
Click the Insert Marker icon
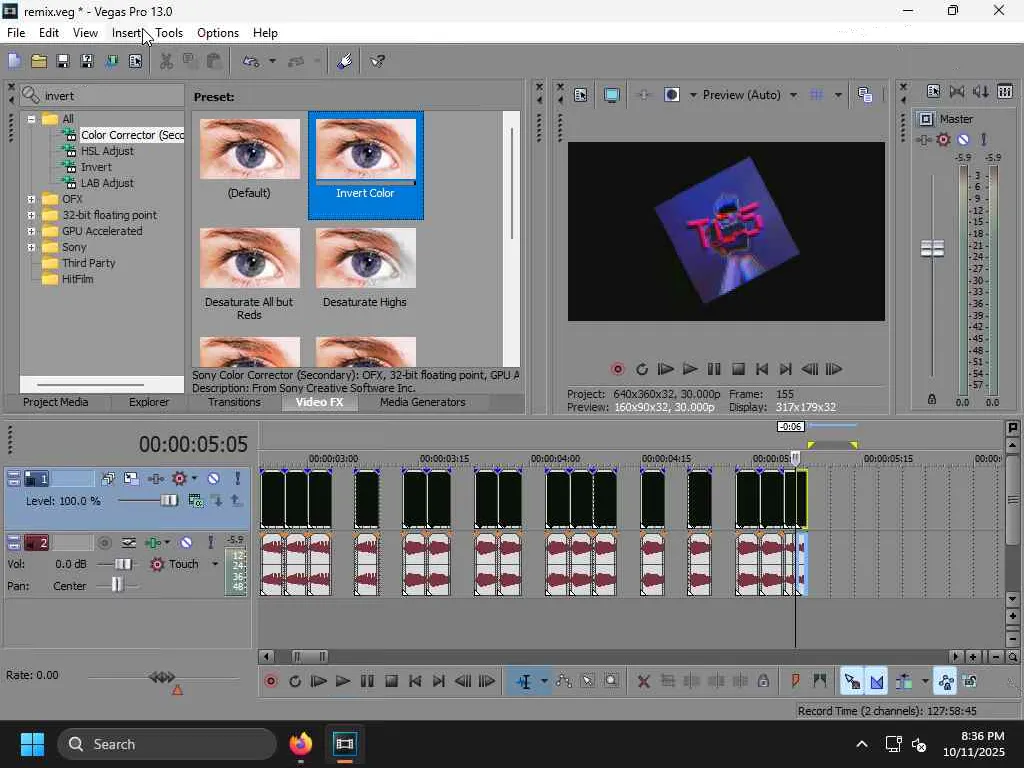(795, 682)
